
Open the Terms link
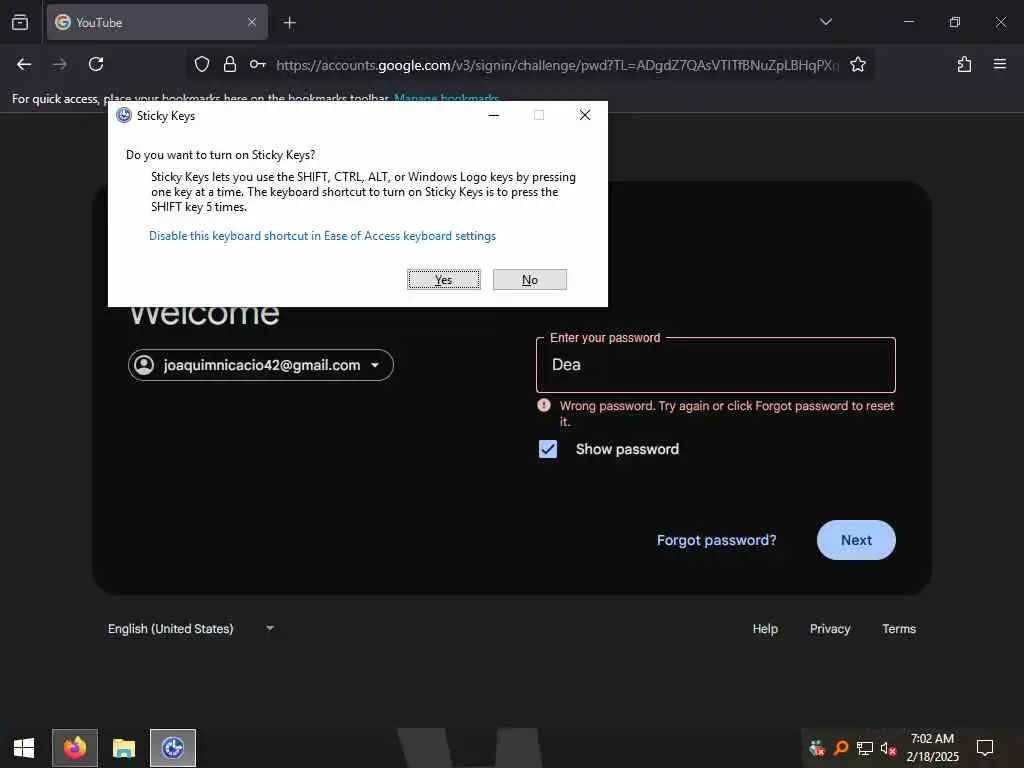click(x=899, y=629)
